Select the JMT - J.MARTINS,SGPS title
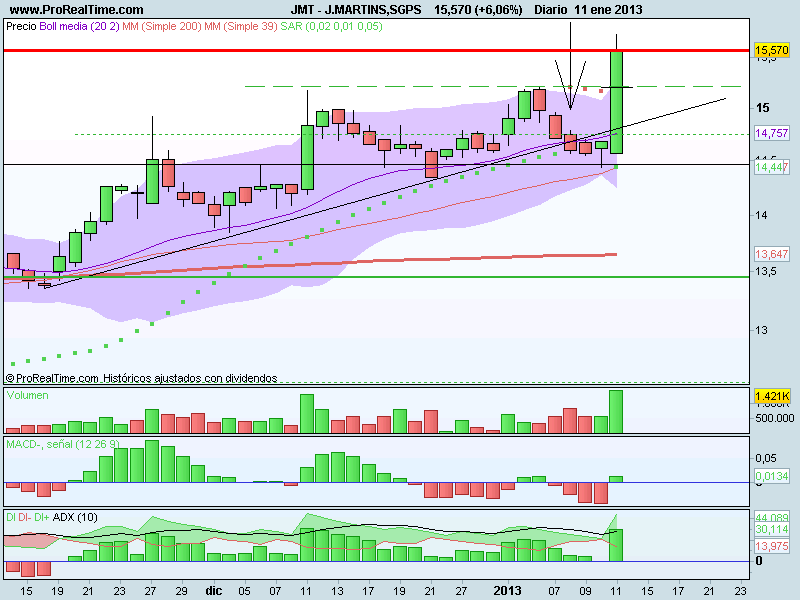 click(x=356, y=9)
